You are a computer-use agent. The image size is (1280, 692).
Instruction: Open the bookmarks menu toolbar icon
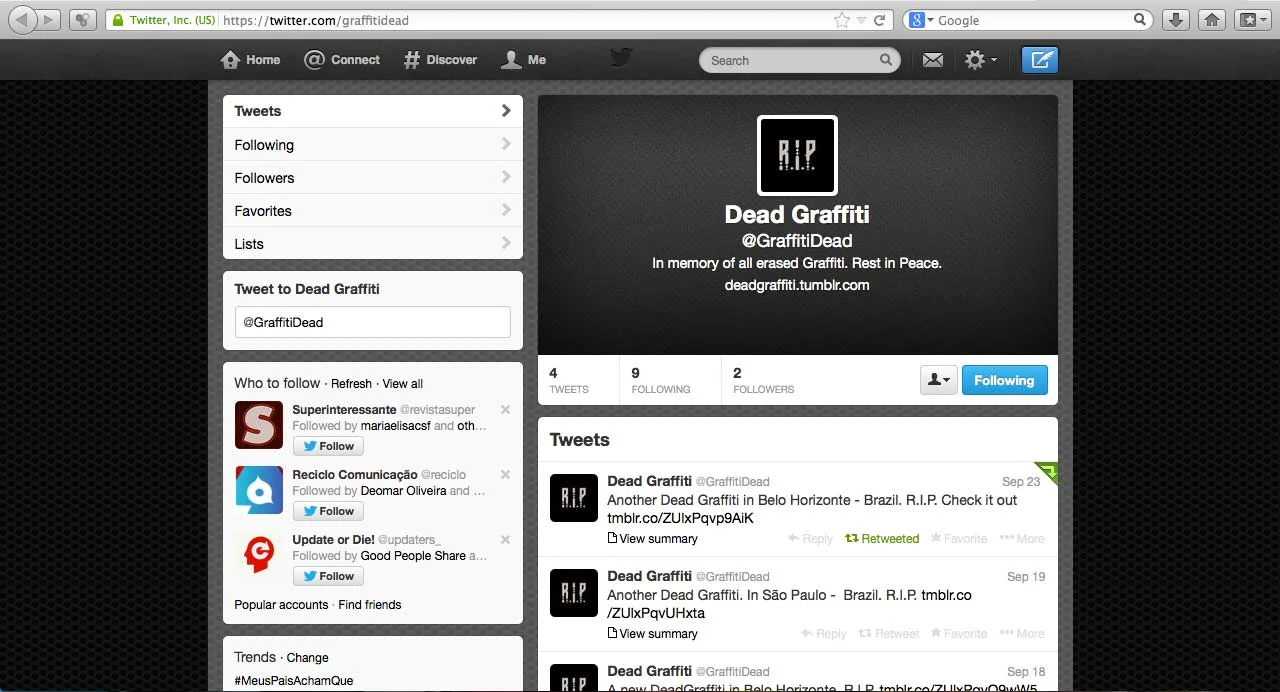pyautogui.click(x=1251, y=20)
